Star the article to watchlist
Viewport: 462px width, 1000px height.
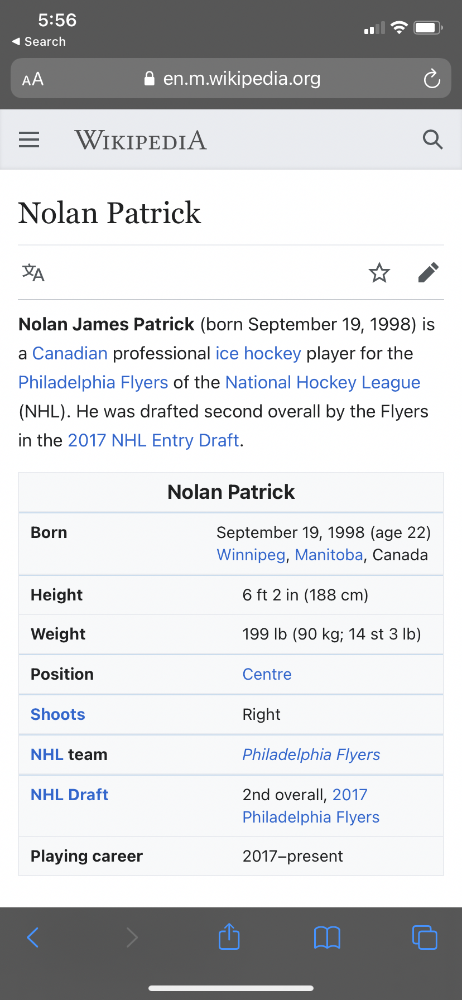379,273
